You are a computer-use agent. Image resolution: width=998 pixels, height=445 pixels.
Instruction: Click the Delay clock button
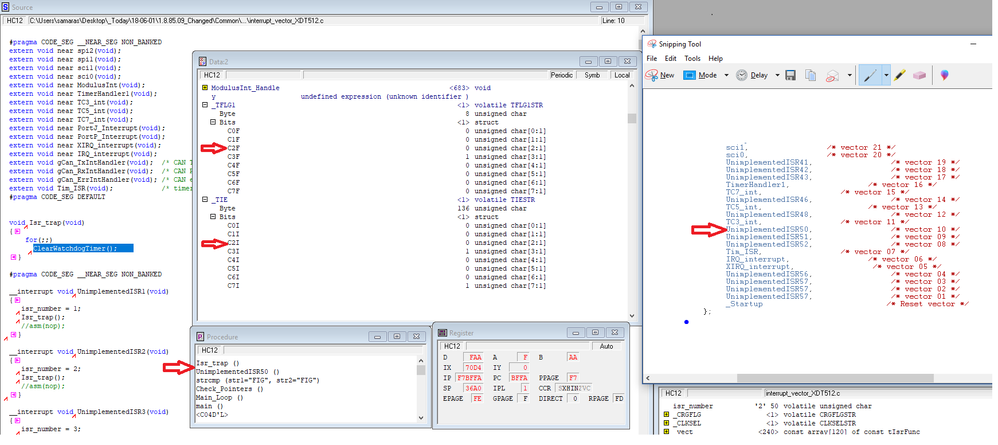pyautogui.click(x=752, y=75)
